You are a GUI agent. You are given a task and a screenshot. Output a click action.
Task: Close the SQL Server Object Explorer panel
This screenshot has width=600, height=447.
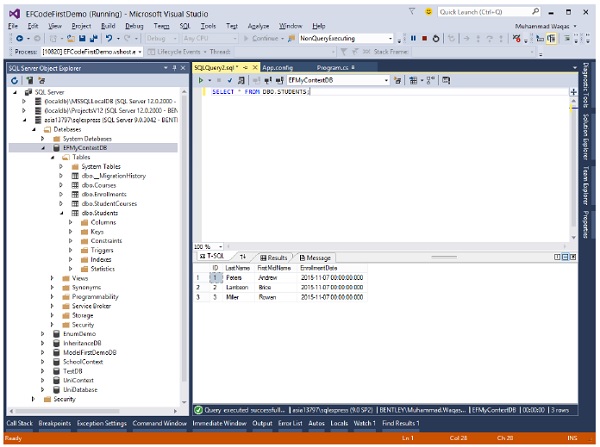183,68
